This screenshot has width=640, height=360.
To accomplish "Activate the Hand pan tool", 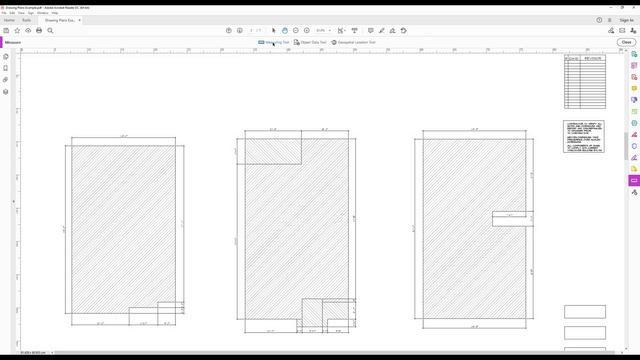I will pyautogui.click(x=284, y=31).
